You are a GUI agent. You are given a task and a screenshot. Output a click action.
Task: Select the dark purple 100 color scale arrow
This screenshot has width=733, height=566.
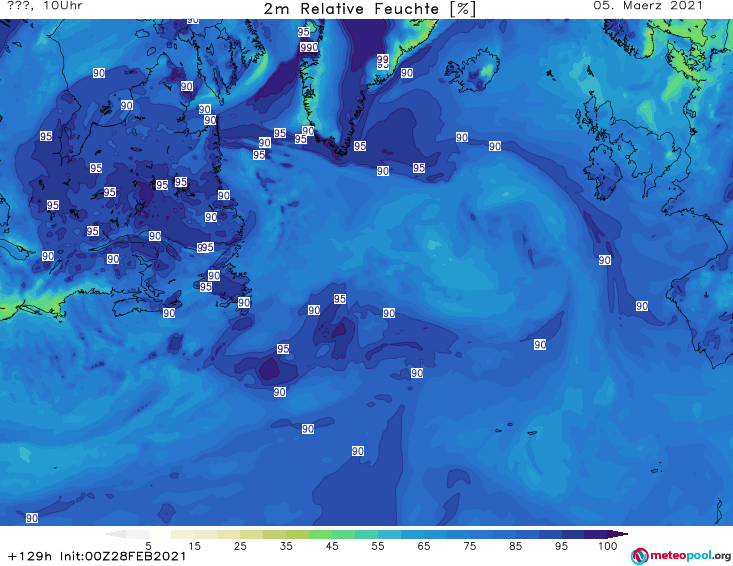[x=617, y=534]
